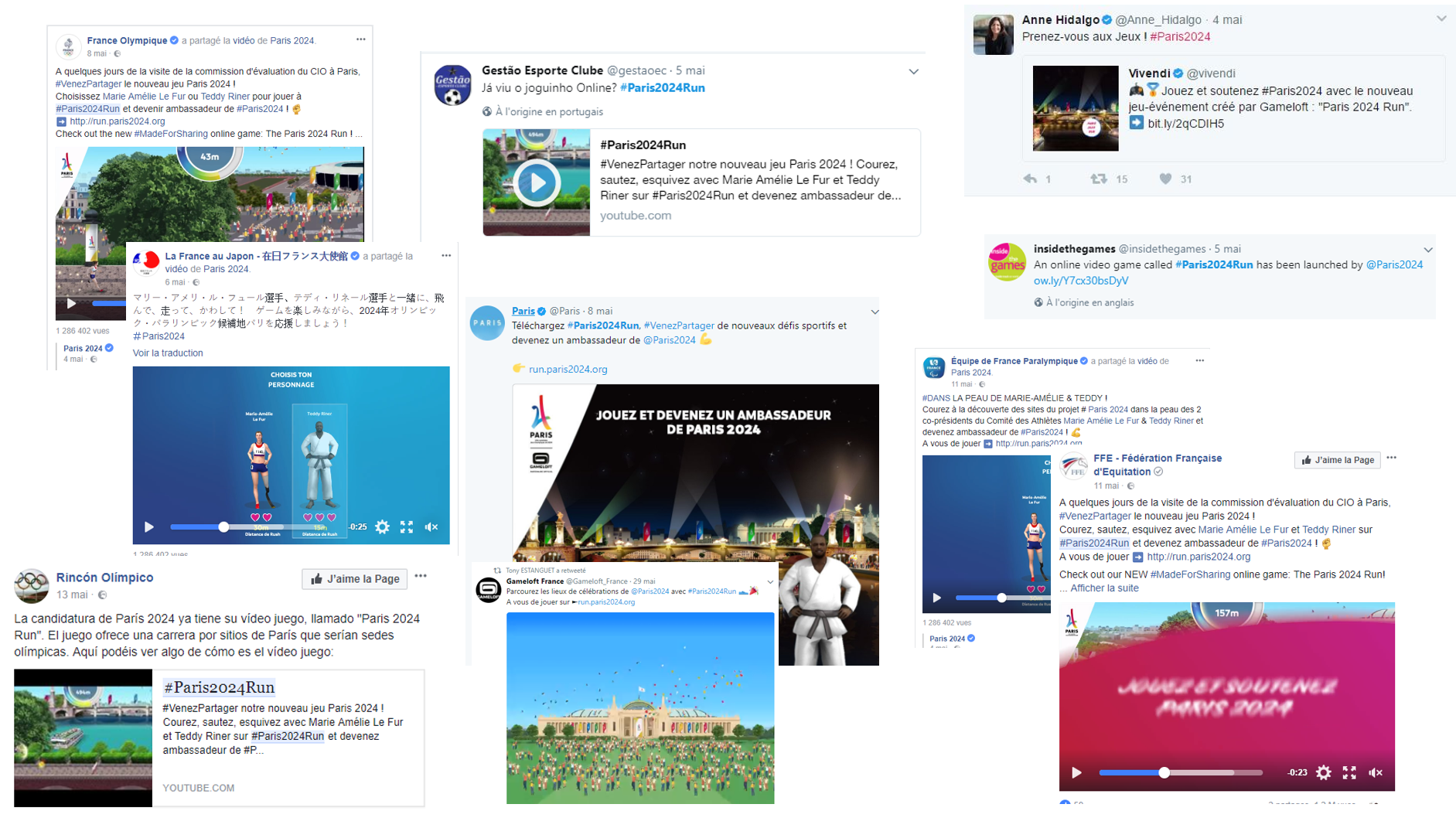
Task: Open settings gear in FFE video player
Action: pos(1324,772)
